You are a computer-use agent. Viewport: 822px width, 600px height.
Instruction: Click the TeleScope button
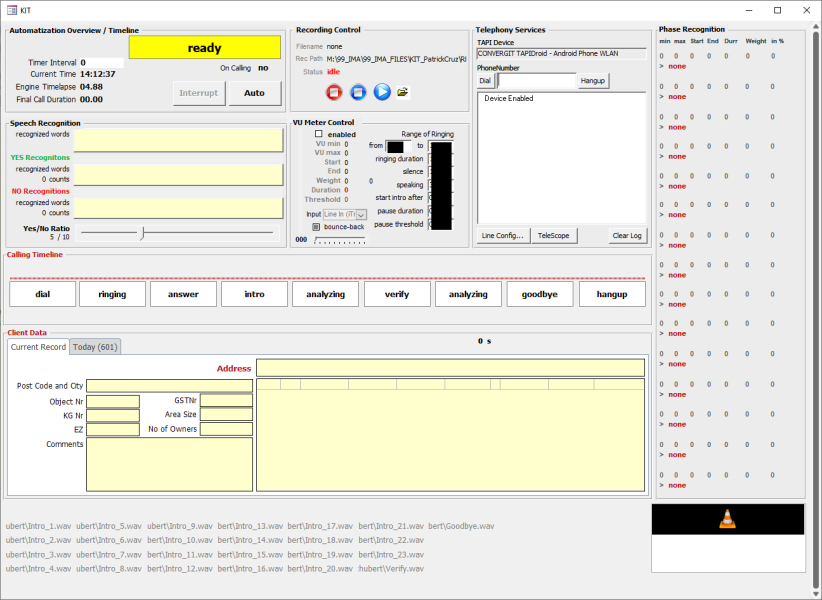click(x=553, y=236)
